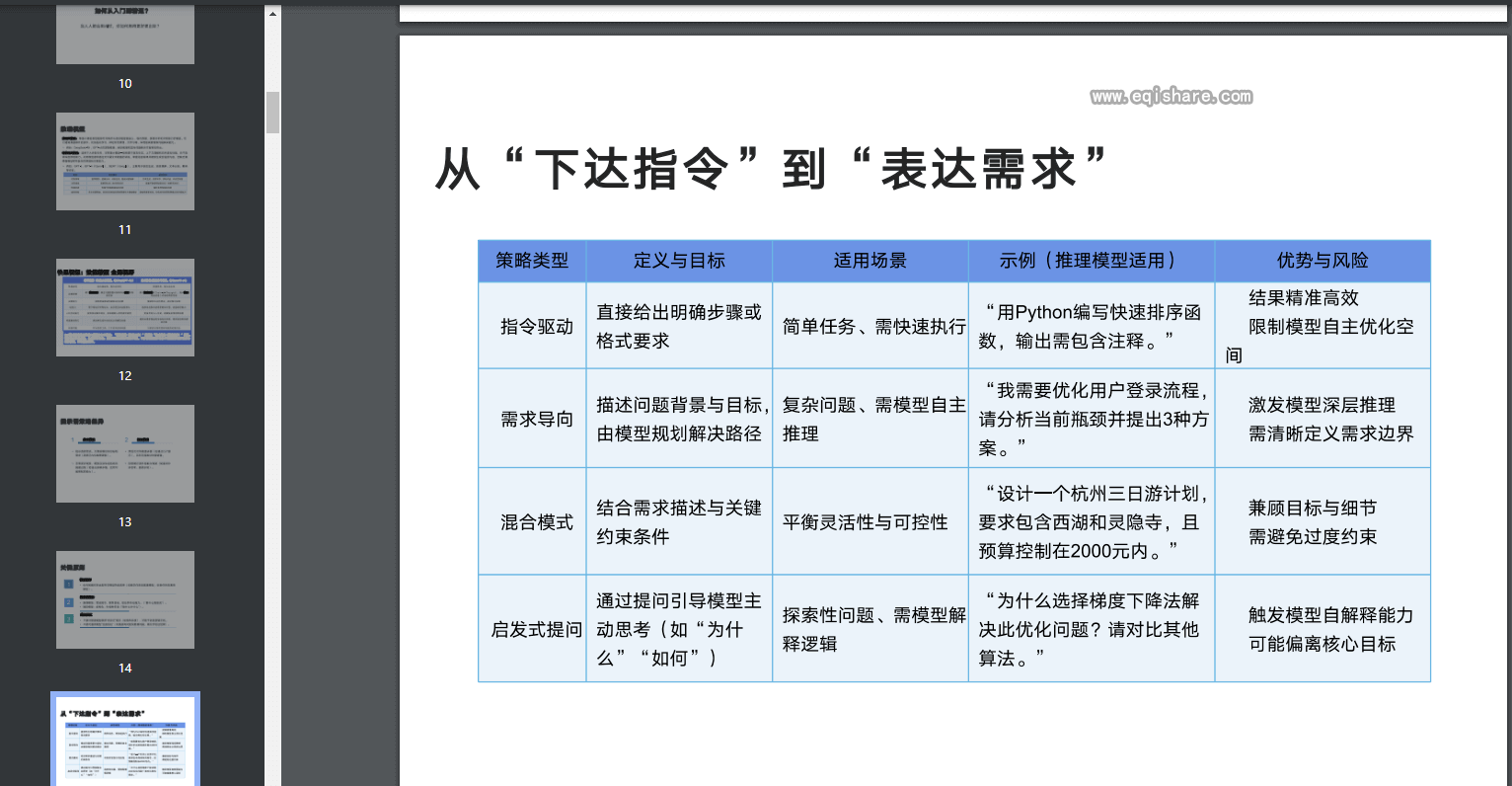Click the 优势与风险 column header
Screen dimensions: 1512x786
1322,261
